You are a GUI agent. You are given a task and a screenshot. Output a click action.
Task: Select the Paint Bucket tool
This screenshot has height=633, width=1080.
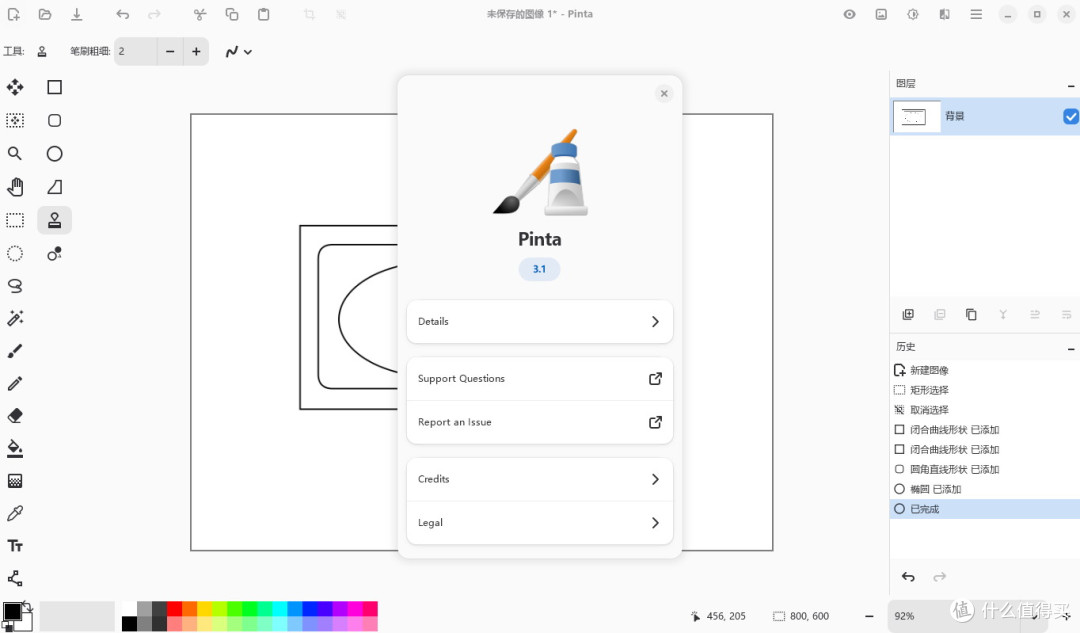(x=15, y=448)
